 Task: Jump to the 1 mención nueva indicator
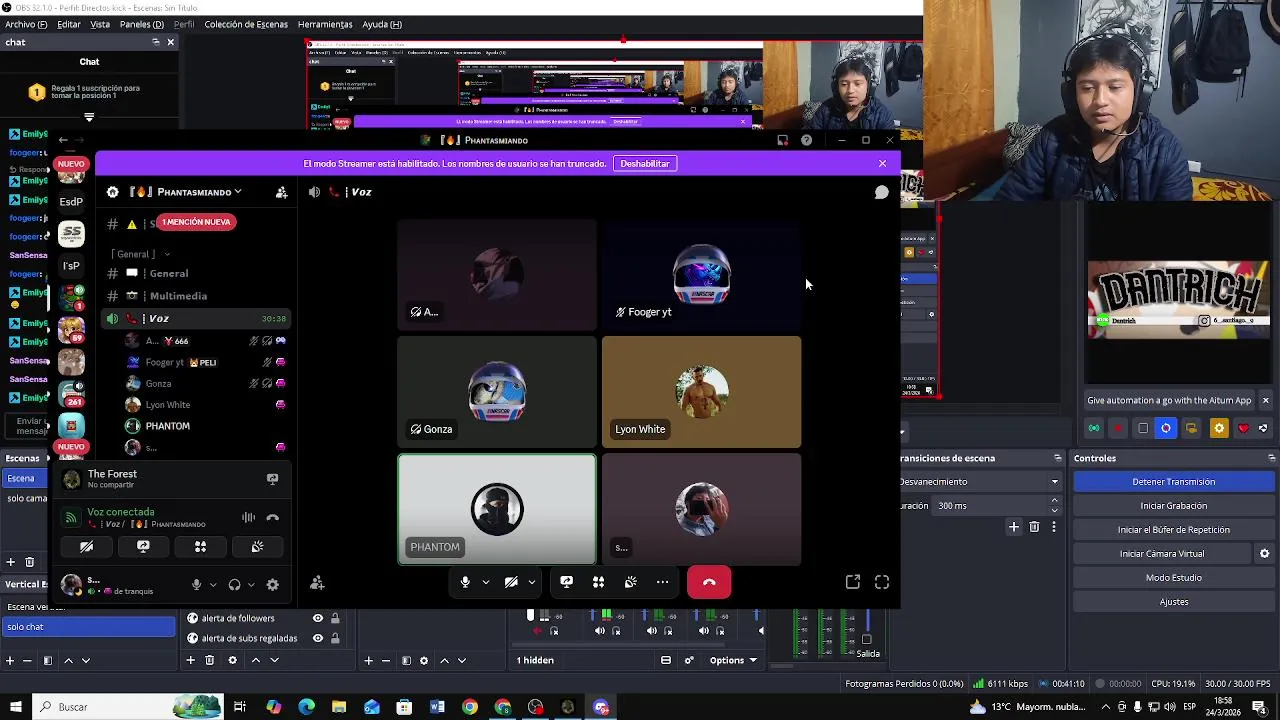(x=196, y=222)
